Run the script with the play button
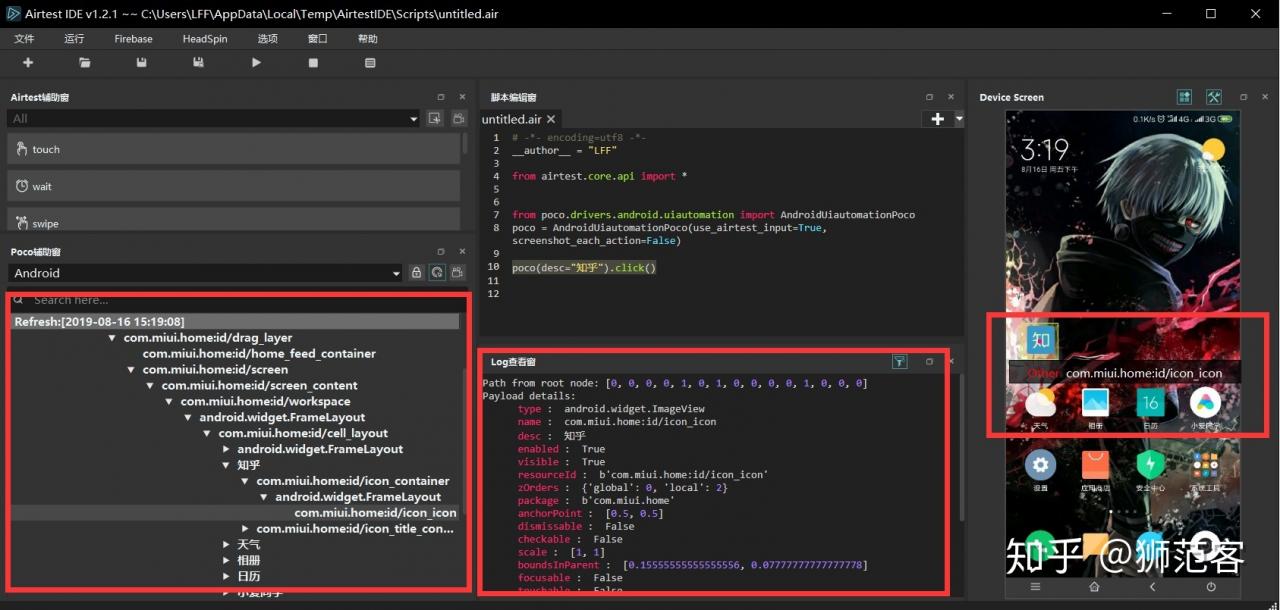1280x610 pixels. coord(256,63)
